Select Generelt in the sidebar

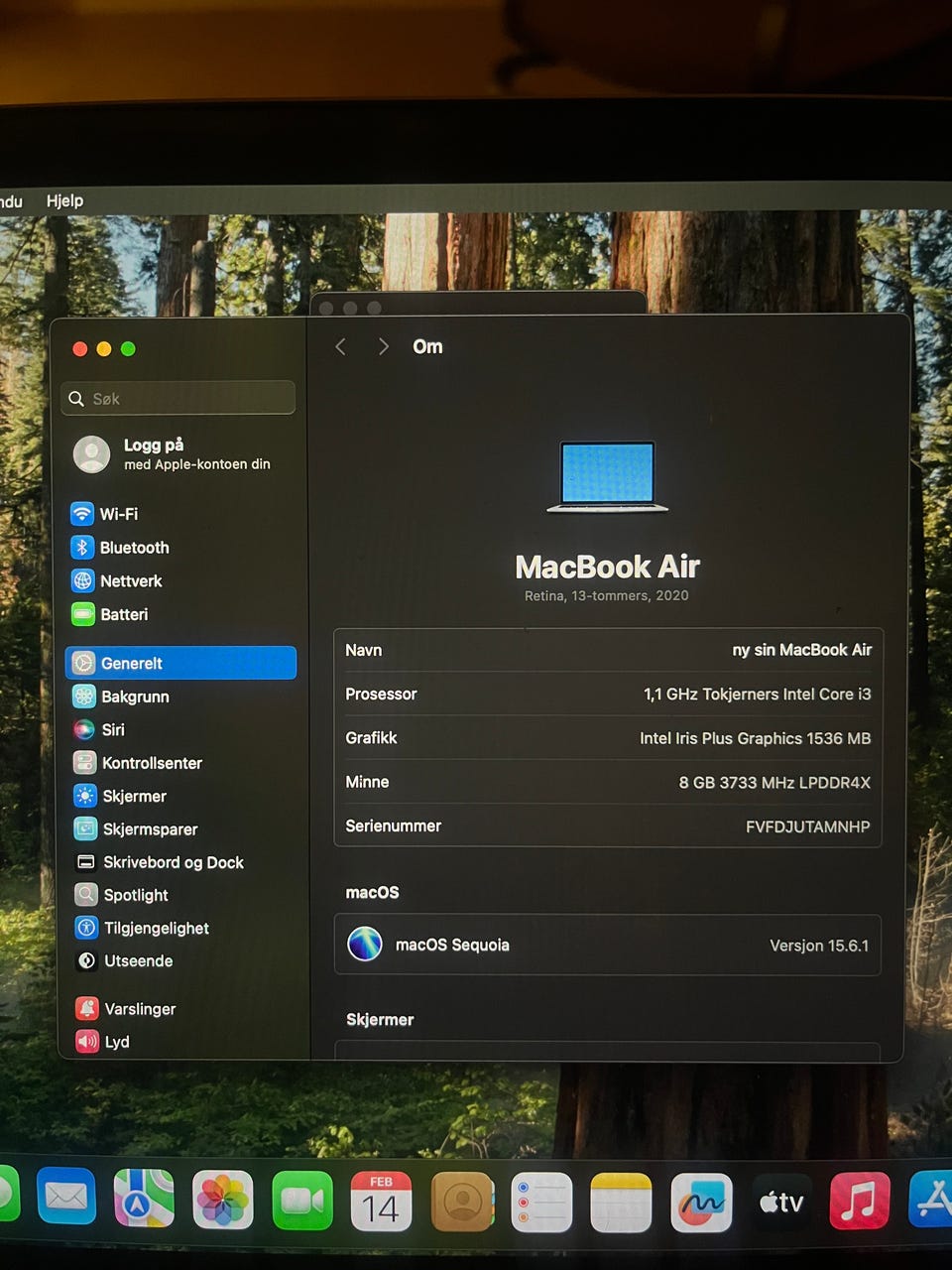tap(180, 663)
